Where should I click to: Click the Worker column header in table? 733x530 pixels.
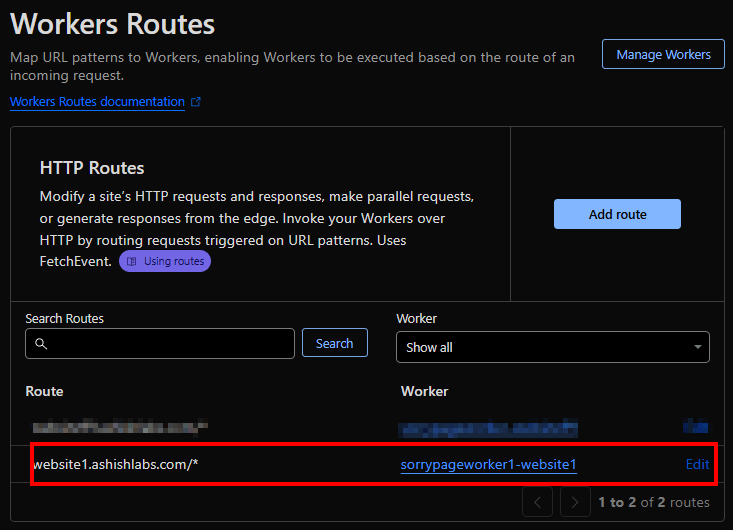tap(424, 391)
